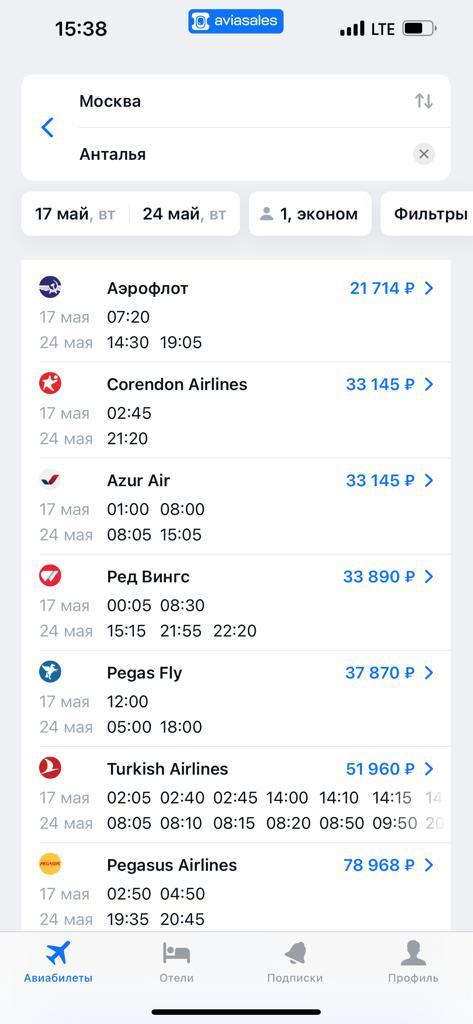
Task: Edit departure date 17 май
Action: 75,214
